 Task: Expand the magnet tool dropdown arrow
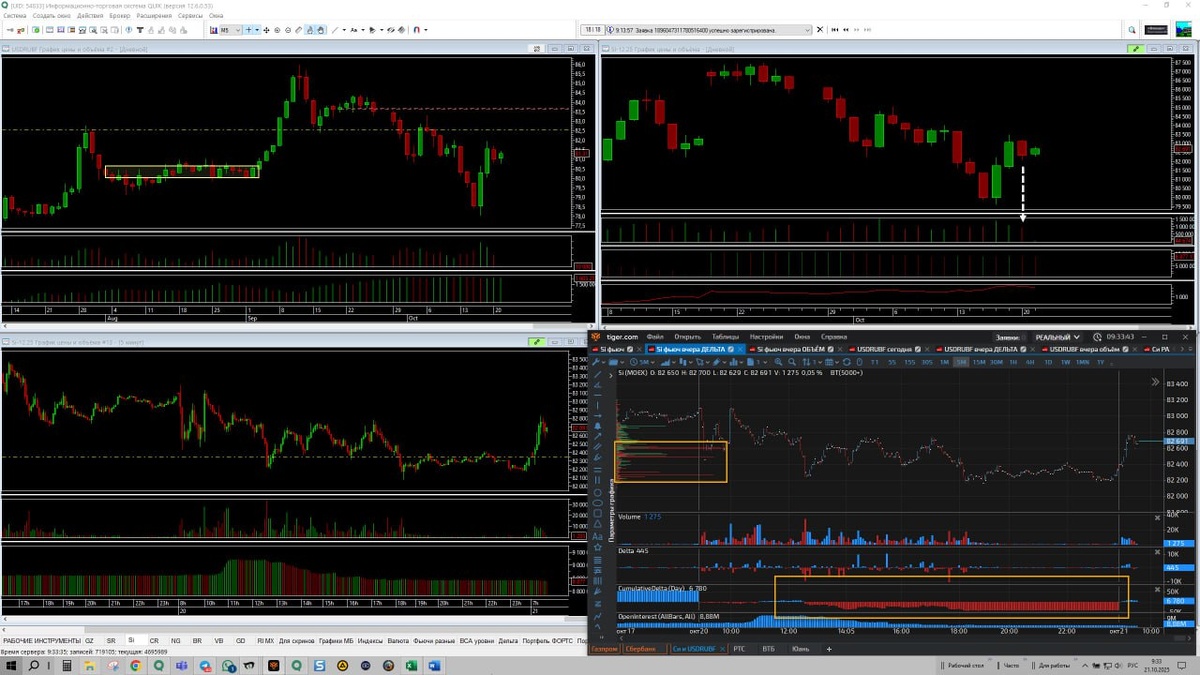pos(426,30)
